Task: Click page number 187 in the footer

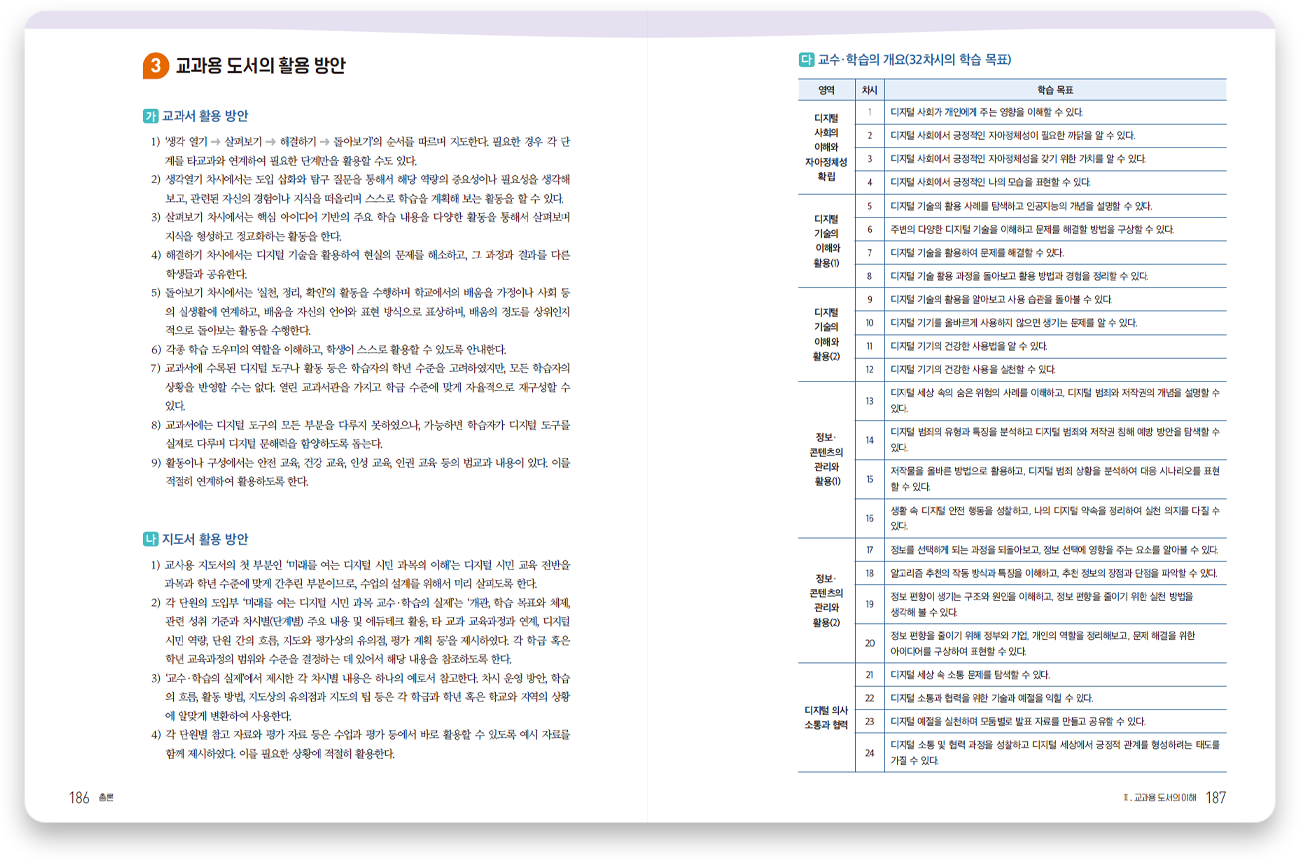Action: tap(1215, 798)
